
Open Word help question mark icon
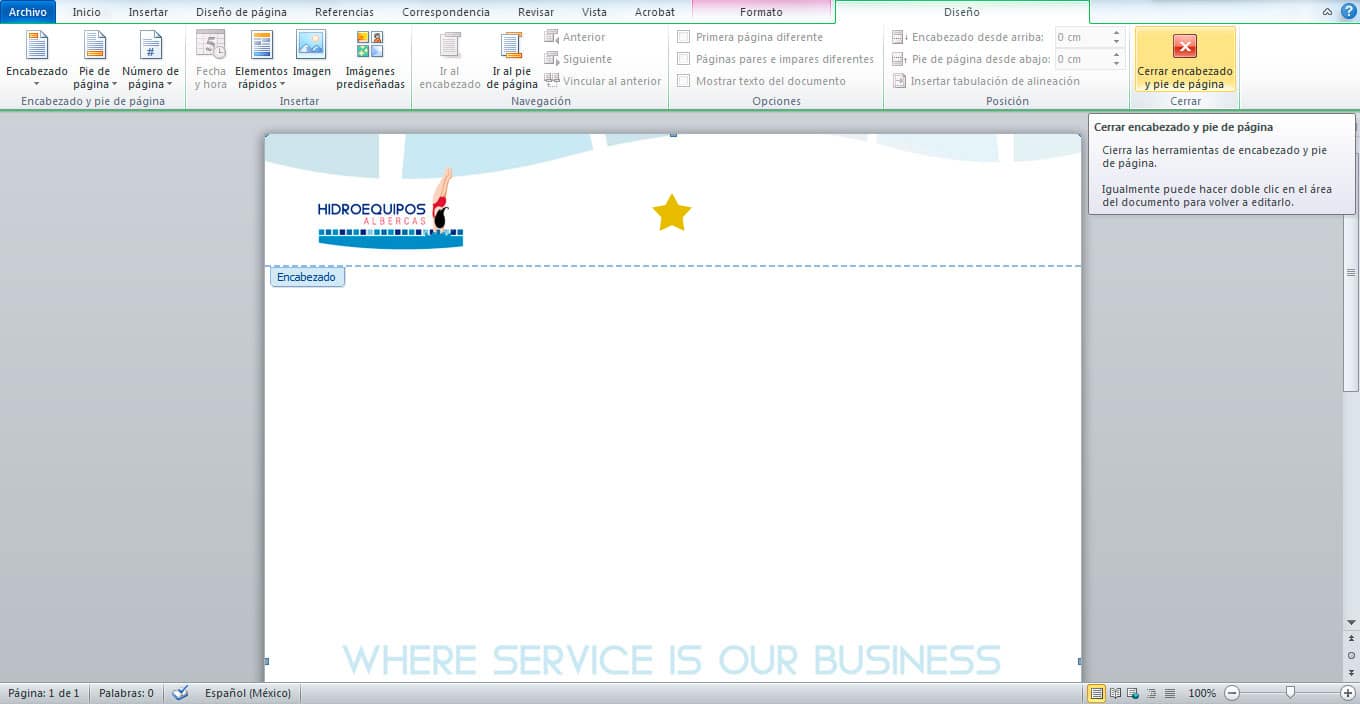click(1348, 12)
